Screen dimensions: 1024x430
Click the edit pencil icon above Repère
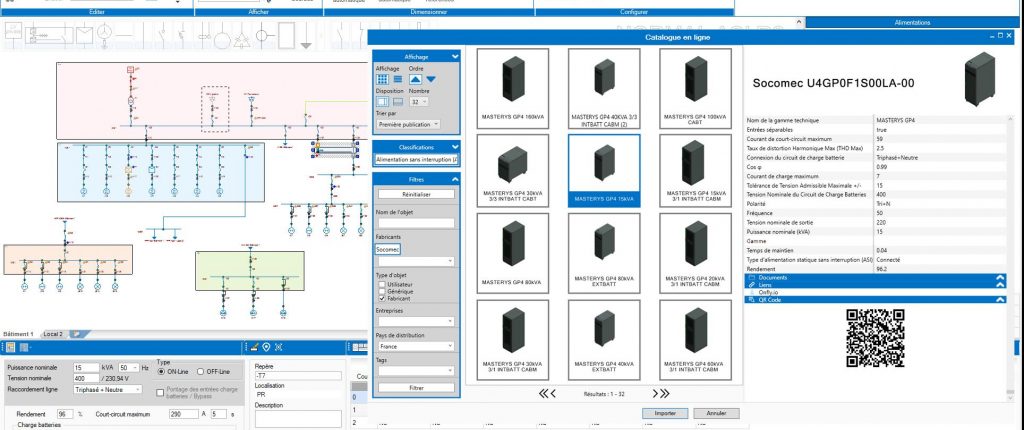click(x=255, y=347)
